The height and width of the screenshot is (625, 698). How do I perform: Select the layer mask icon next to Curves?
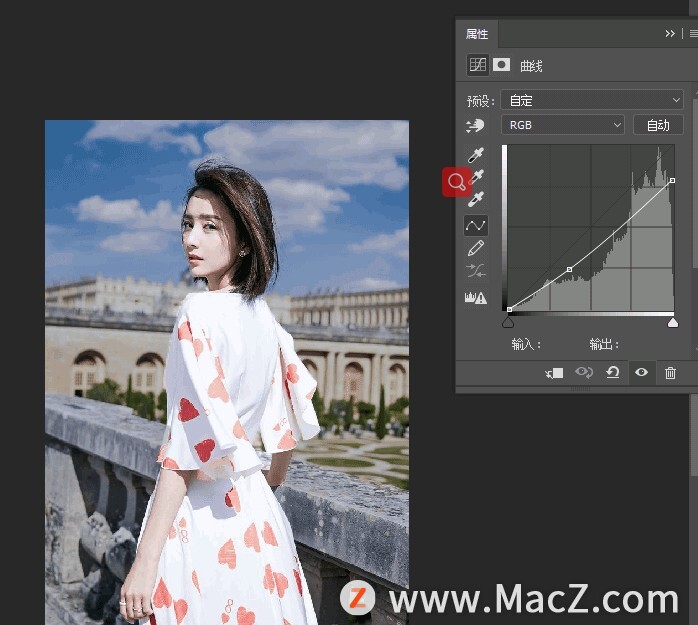pos(501,65)
